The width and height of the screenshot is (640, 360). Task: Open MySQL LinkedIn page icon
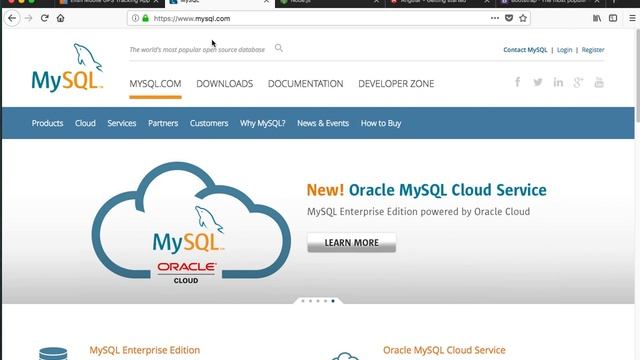coord(558,82)
